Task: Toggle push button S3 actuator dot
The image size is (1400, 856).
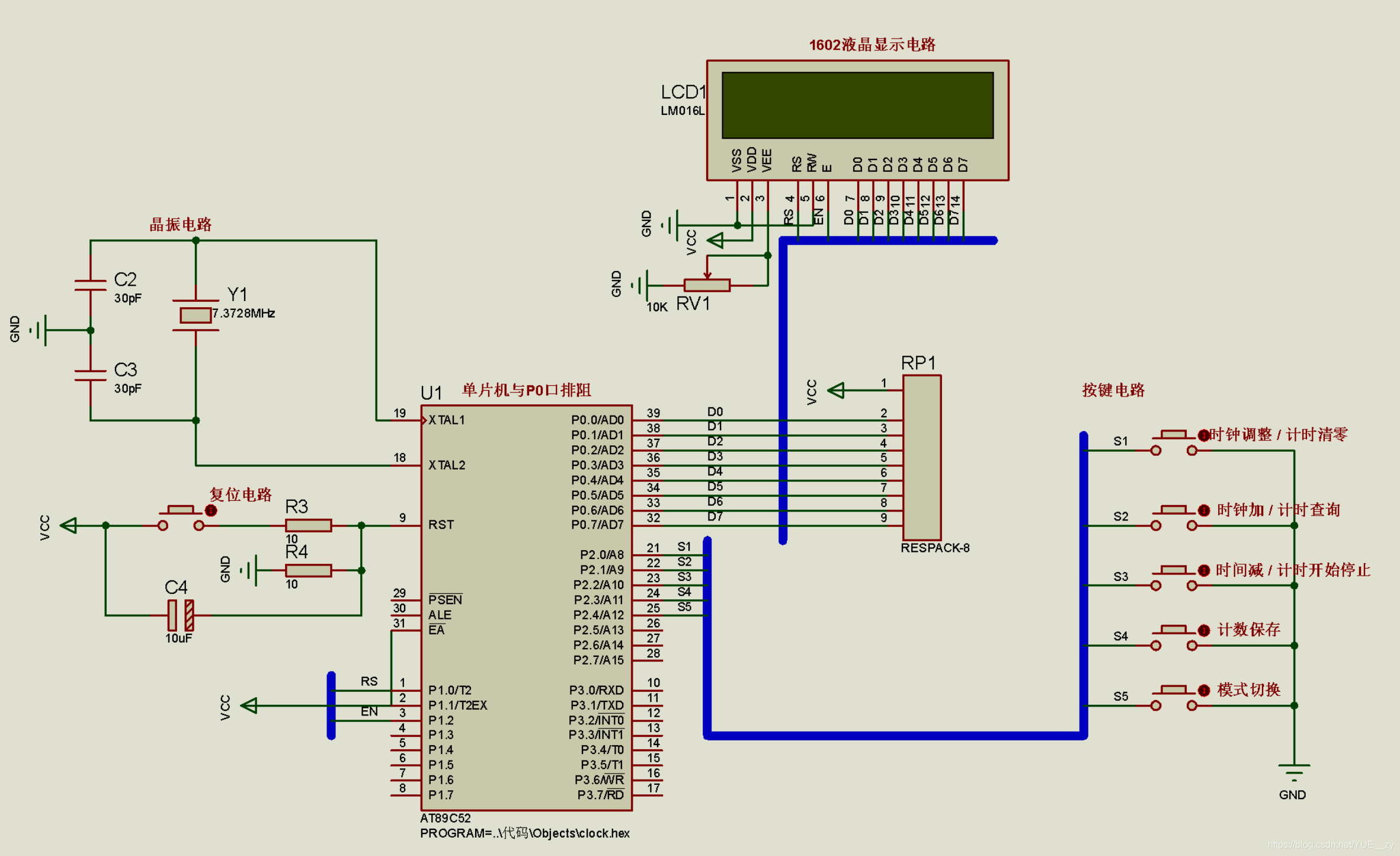Action: (1203, 570)
